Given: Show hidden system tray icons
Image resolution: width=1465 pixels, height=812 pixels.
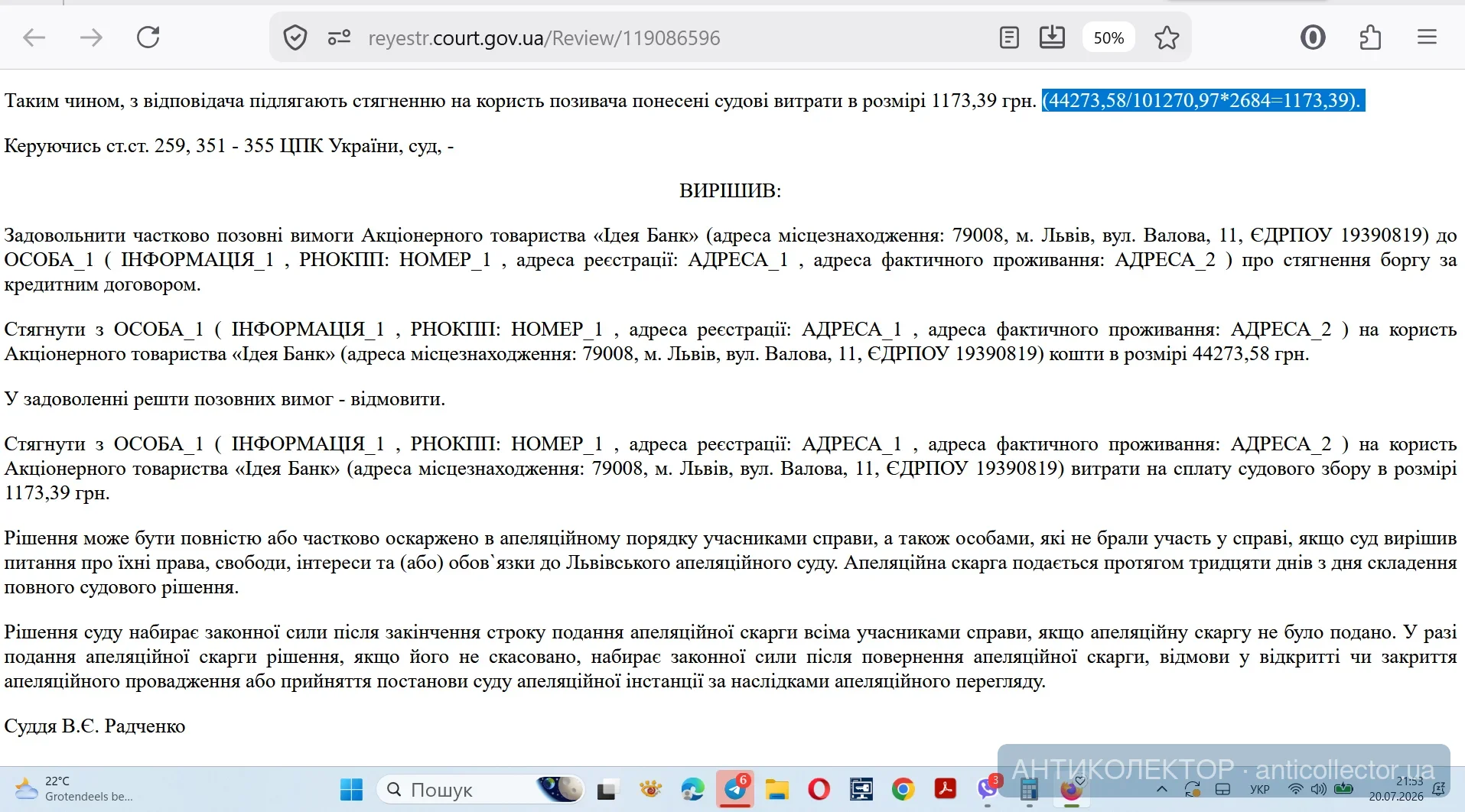Looking at the screenshot, I should click(1162, 789).
